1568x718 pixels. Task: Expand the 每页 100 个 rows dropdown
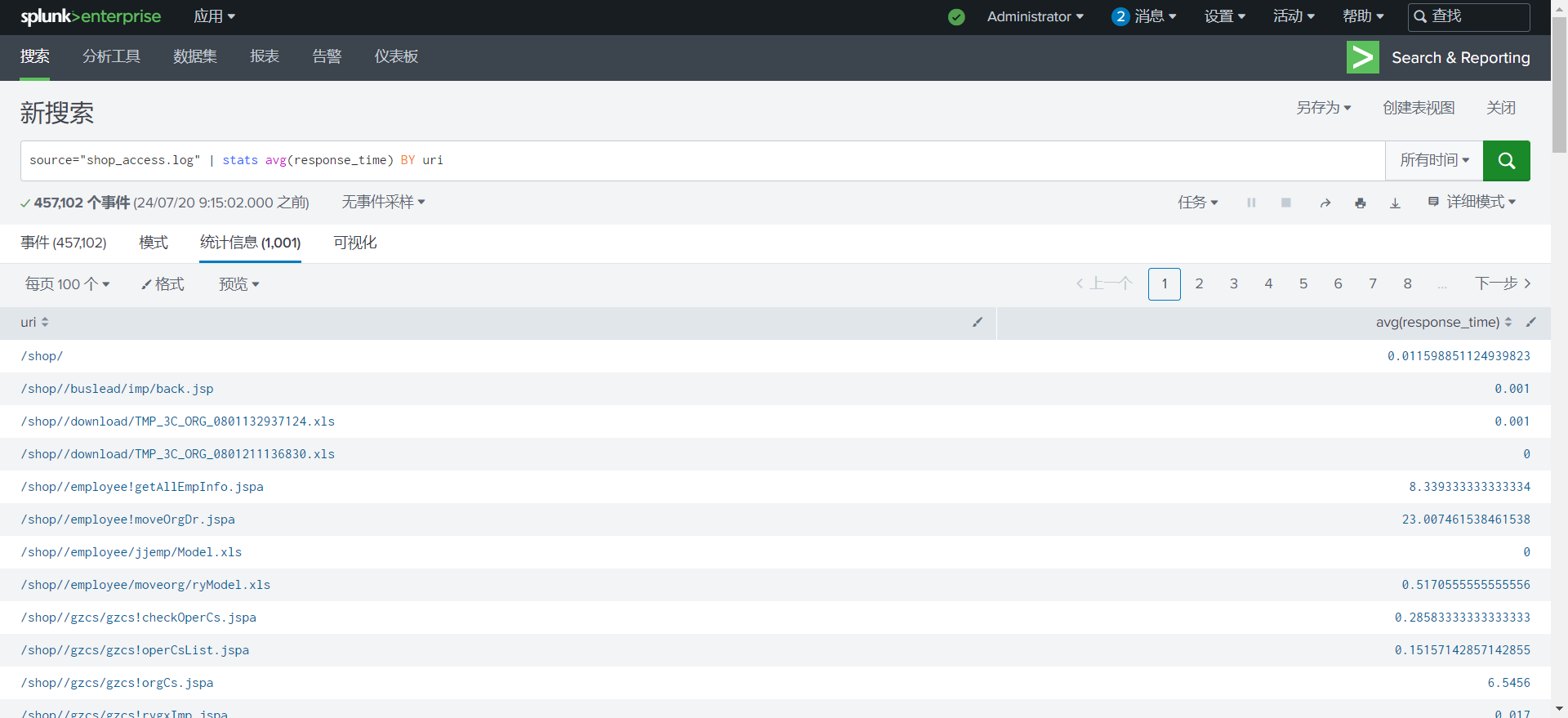pos(67,284)
